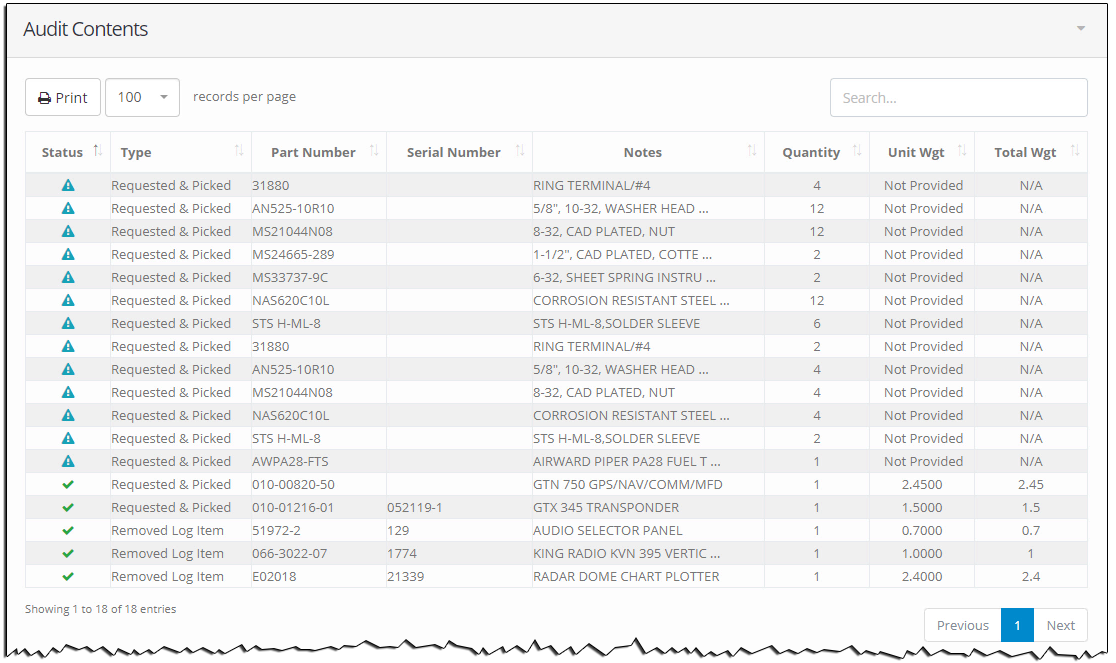Click serial number 1774
Image resolution: width=1116 pixels, height=663 pixels.
[402, 553]
